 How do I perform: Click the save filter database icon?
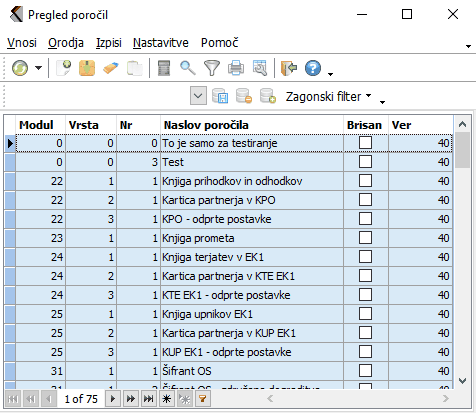tap(220, 97)
